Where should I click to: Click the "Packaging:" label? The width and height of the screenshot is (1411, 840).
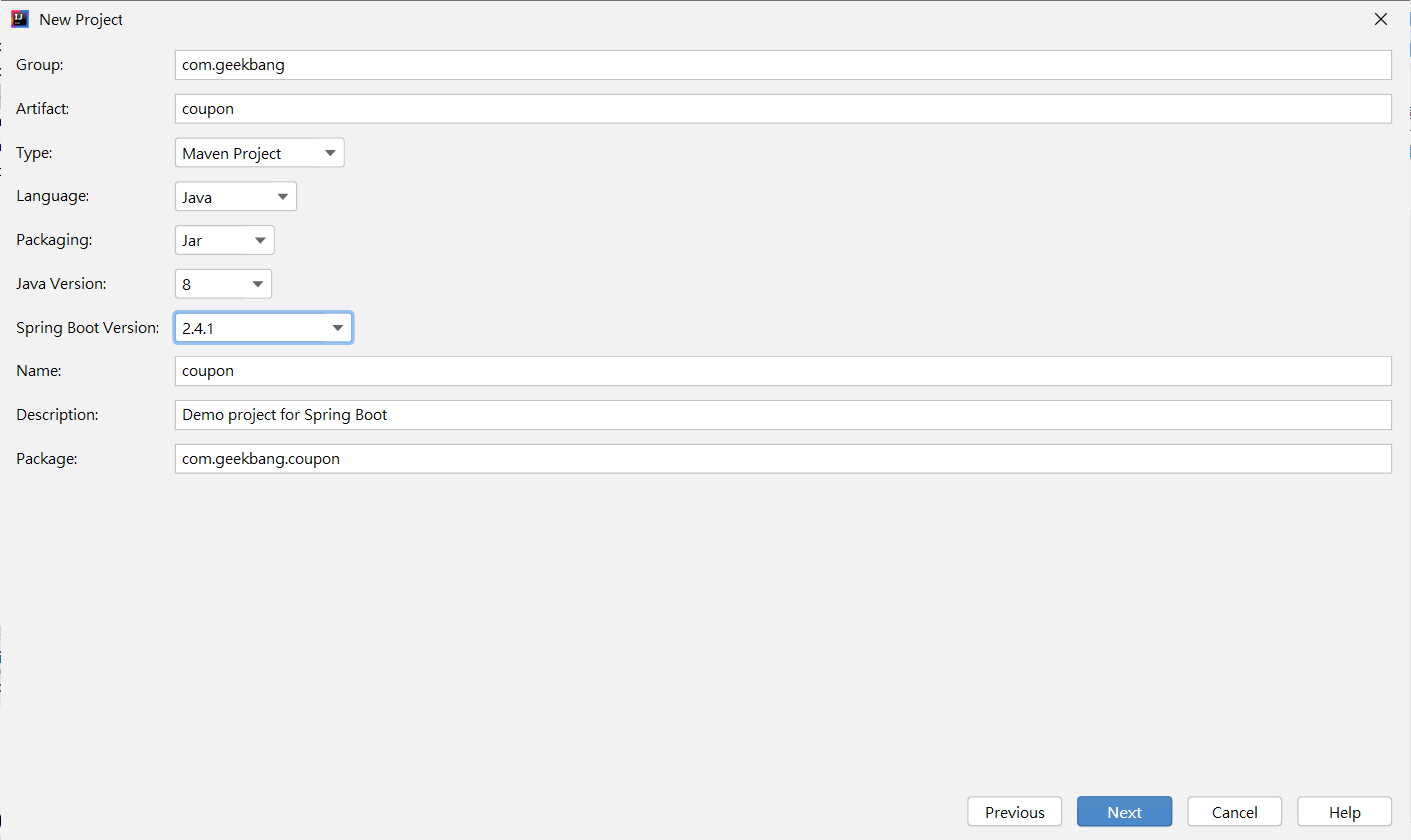54,240
